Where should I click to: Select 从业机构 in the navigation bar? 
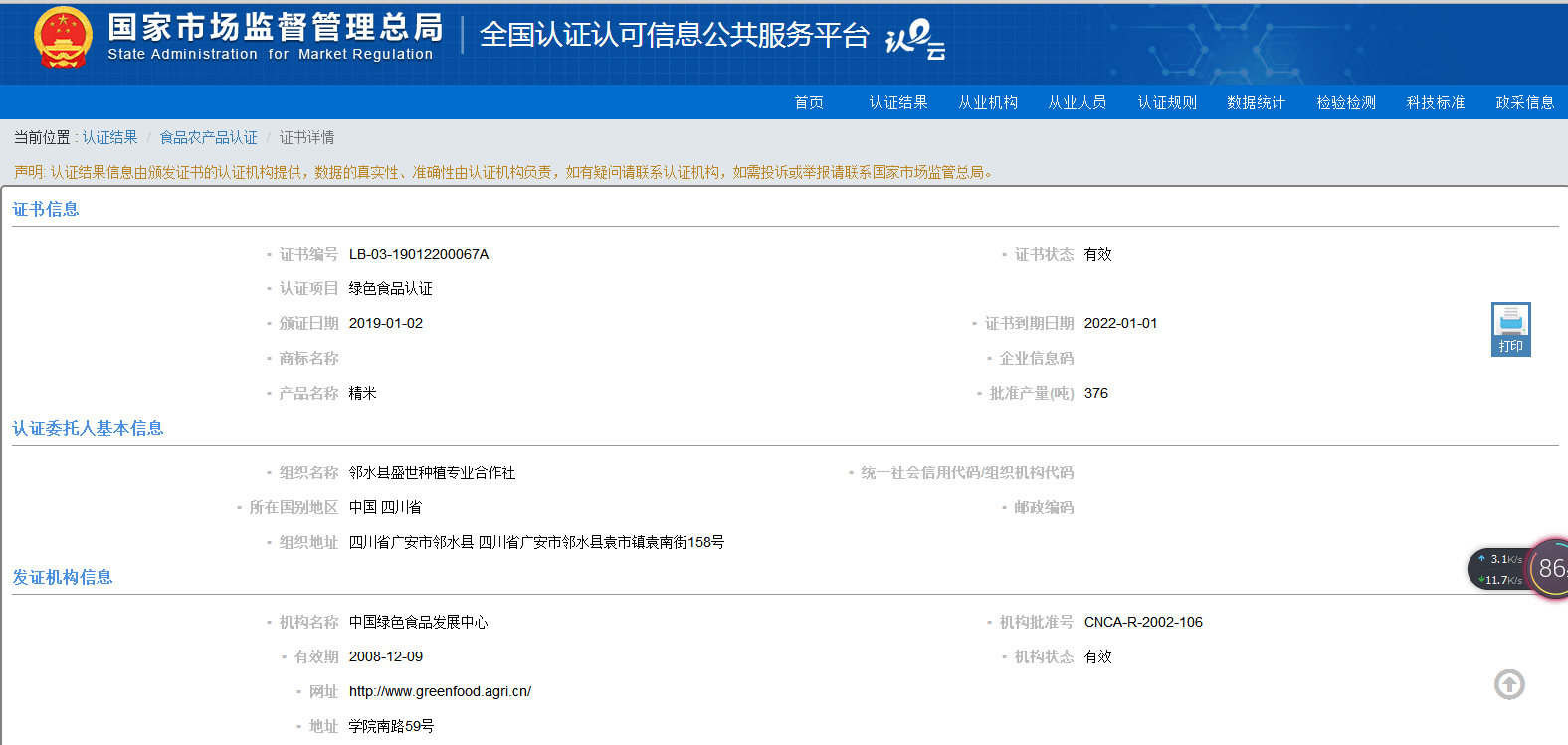click(x=988, y=102)
